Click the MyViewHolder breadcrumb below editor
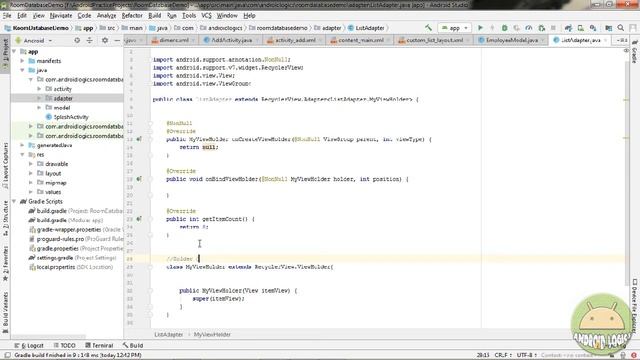This screenshot has height=360, width=640. click(212, 334)
